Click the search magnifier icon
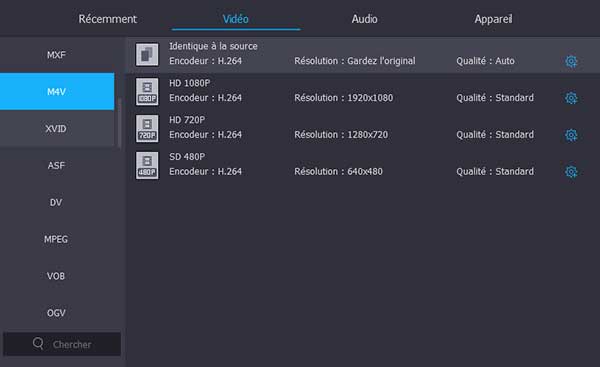This screenshot has height=367, width=600. click(38, 343)
